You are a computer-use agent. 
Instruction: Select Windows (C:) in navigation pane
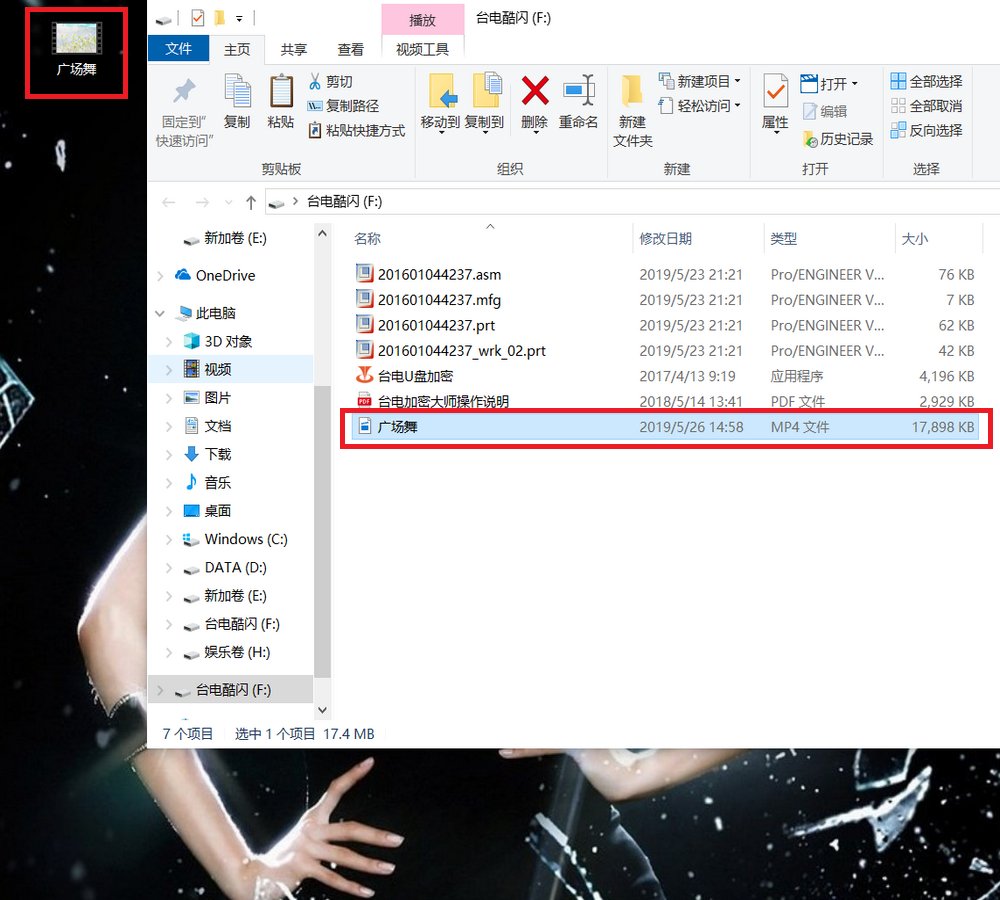[245, 539]
